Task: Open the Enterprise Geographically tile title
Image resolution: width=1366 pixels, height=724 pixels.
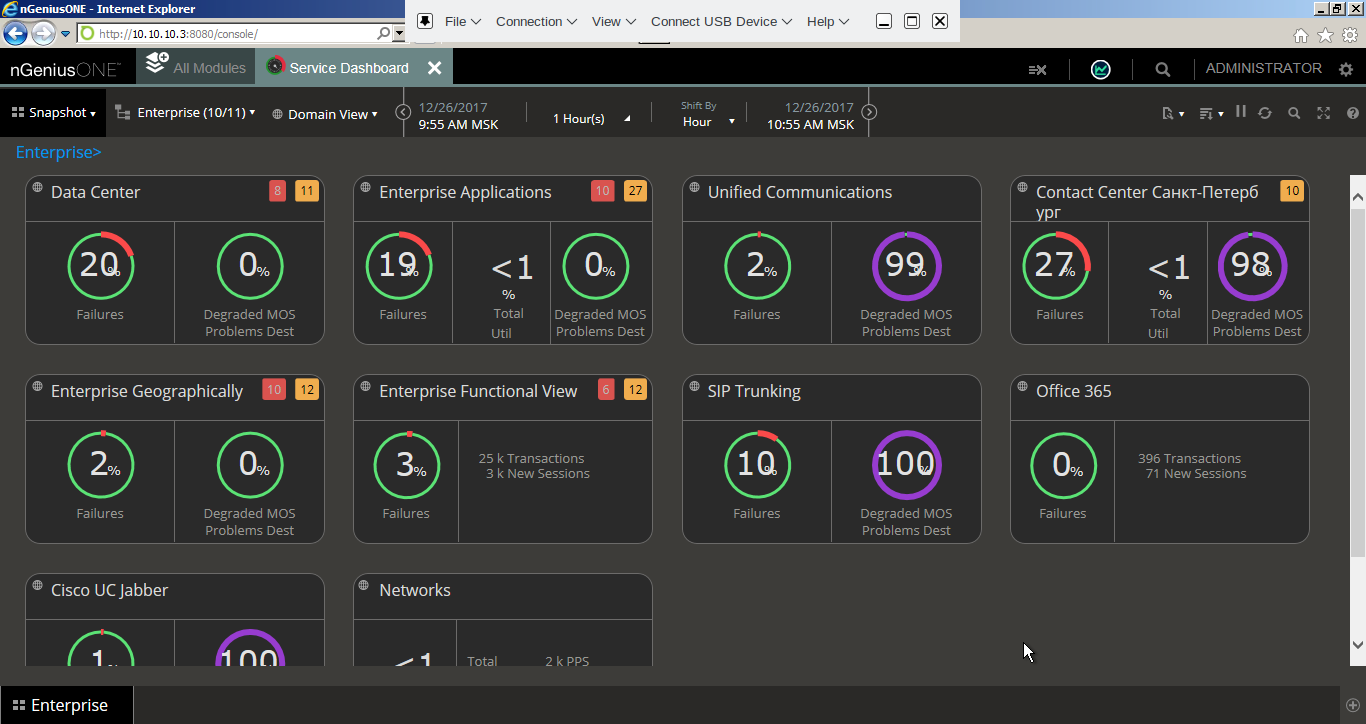Action: [x=147, y=391]
